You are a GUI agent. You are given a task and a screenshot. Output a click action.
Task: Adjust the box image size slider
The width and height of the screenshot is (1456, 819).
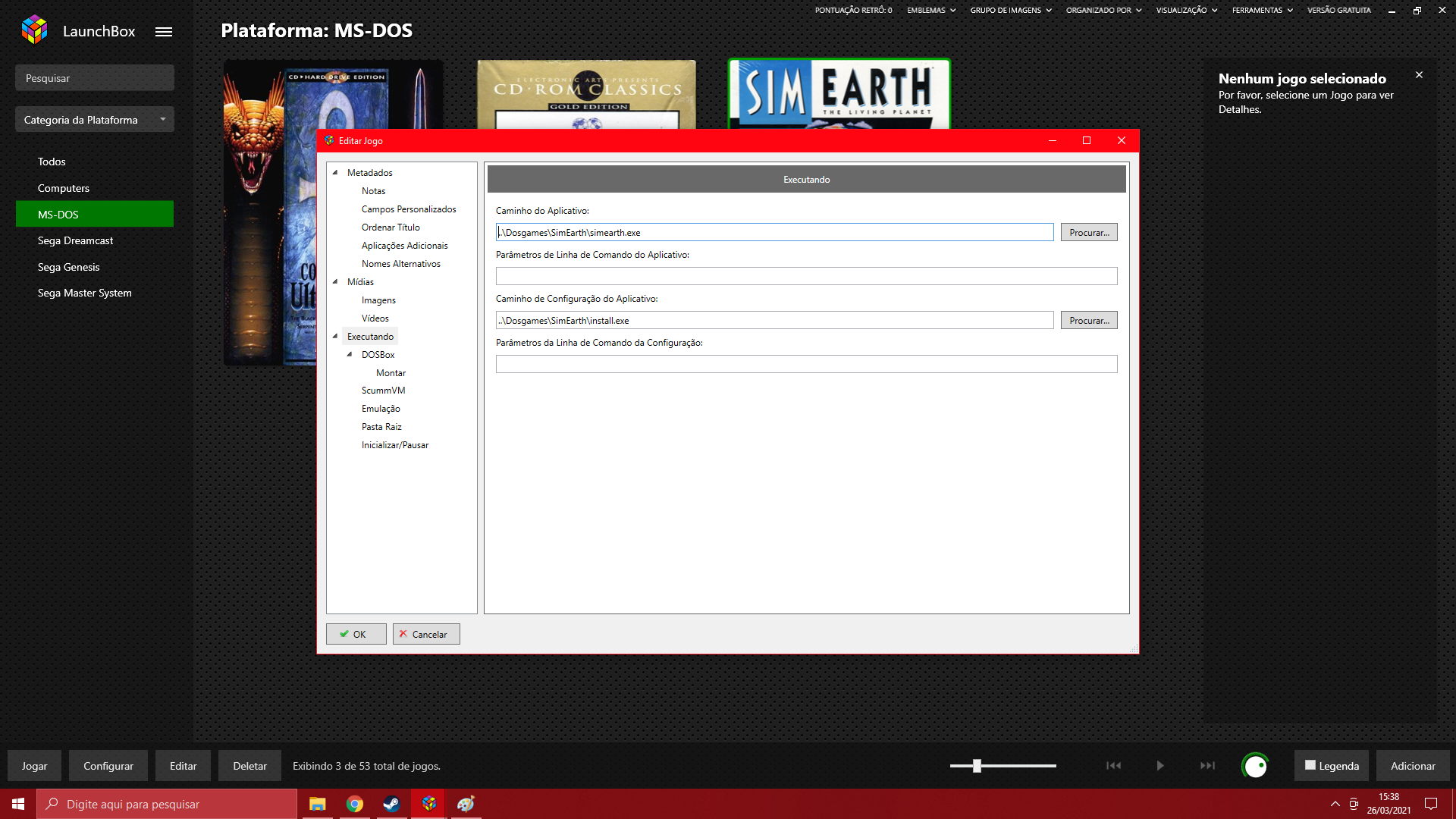(977, 766)
